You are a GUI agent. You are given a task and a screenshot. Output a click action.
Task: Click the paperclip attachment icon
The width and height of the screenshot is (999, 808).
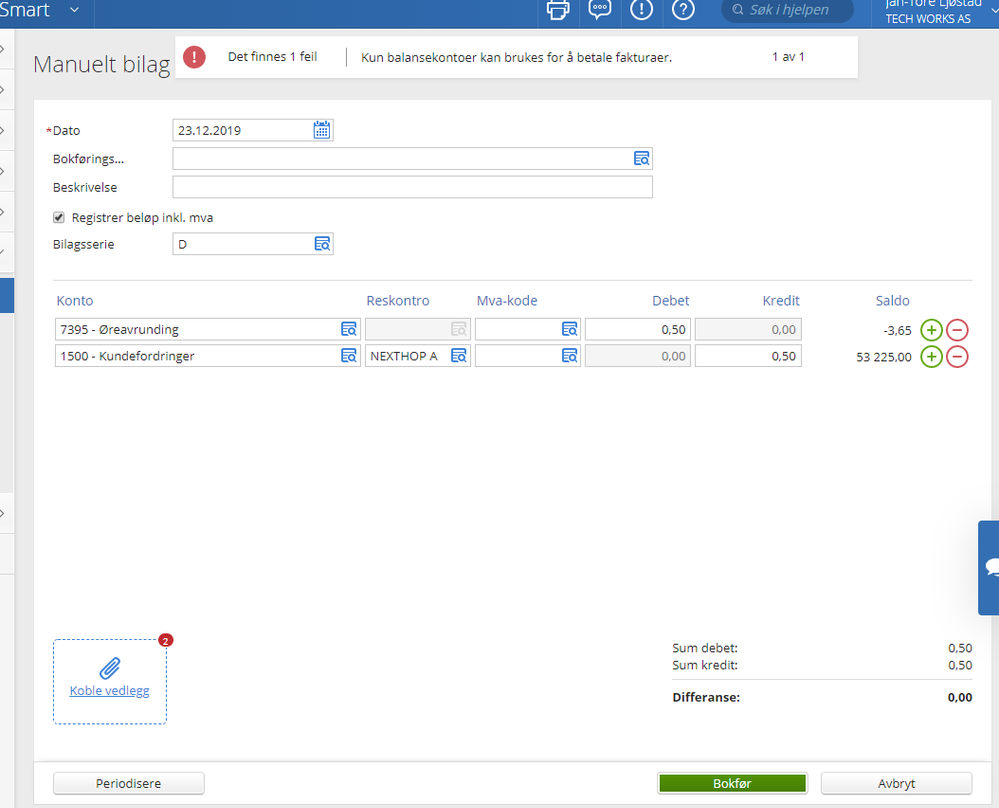(x=110, y=668)
